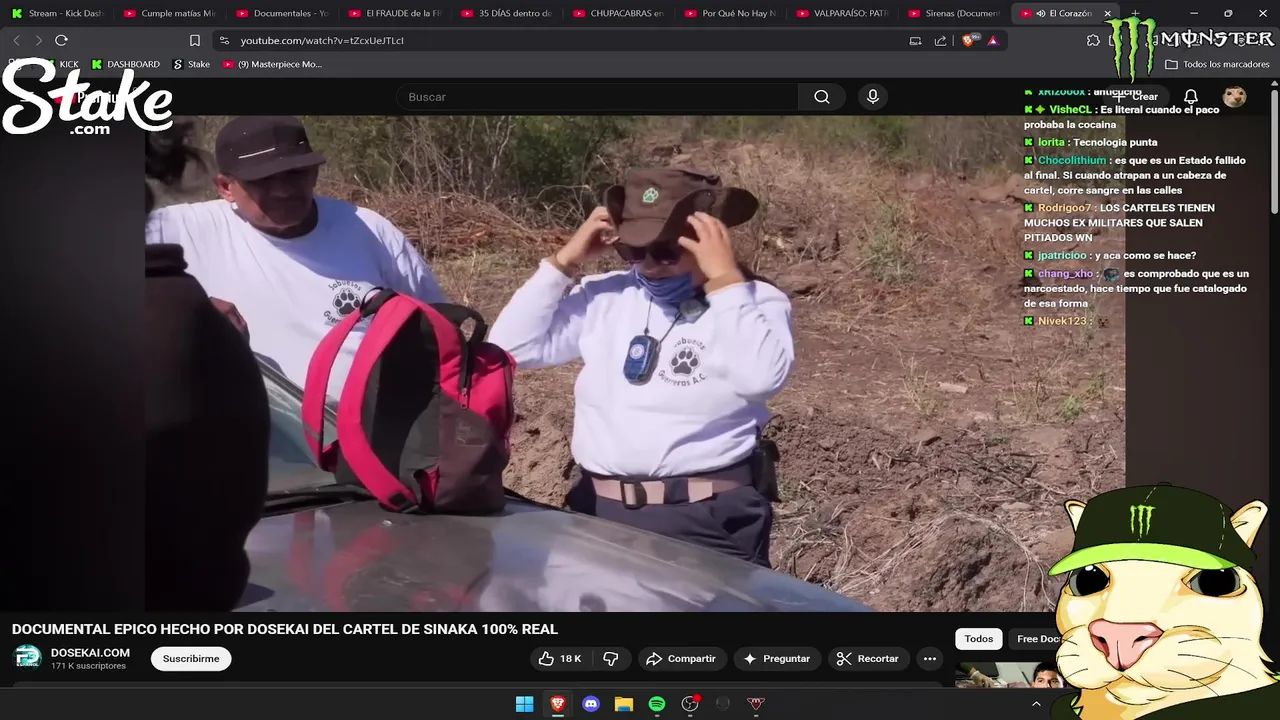Screen dimensions: 1280x720
Task: Like the video with 18 K likes
Action: tap(560, 659)
